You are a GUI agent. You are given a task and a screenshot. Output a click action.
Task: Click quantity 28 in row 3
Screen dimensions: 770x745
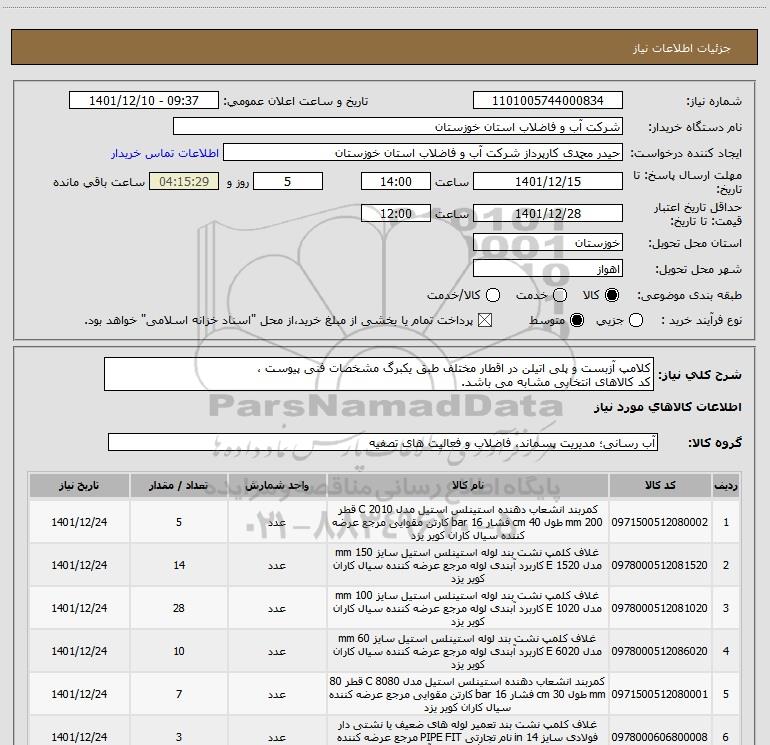click(x=179, y=608)
